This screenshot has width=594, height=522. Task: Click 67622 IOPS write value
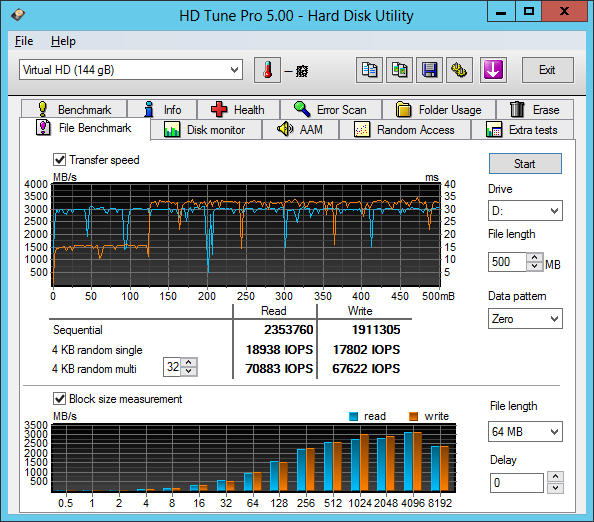pos(366,369)
